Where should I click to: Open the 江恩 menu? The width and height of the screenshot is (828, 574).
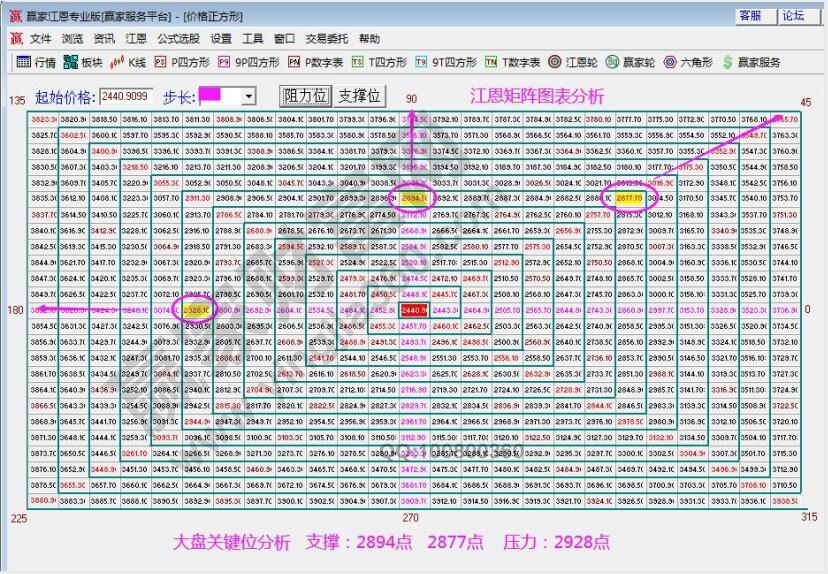[135, 39]
